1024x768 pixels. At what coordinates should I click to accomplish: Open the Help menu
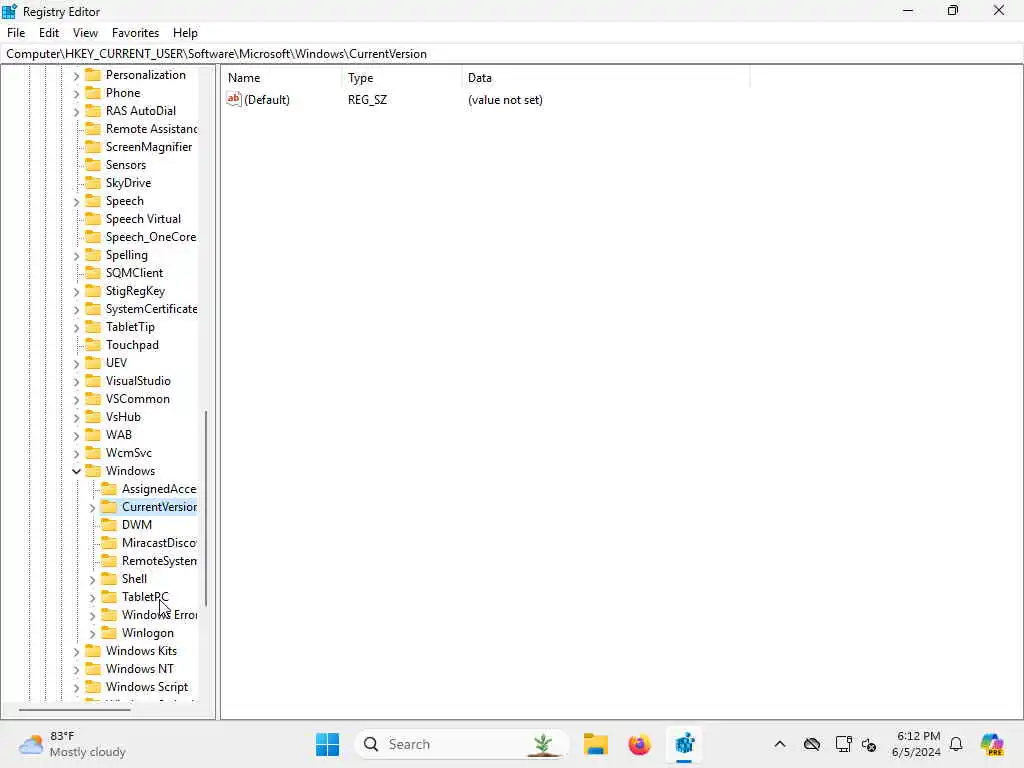click(185, 33)
